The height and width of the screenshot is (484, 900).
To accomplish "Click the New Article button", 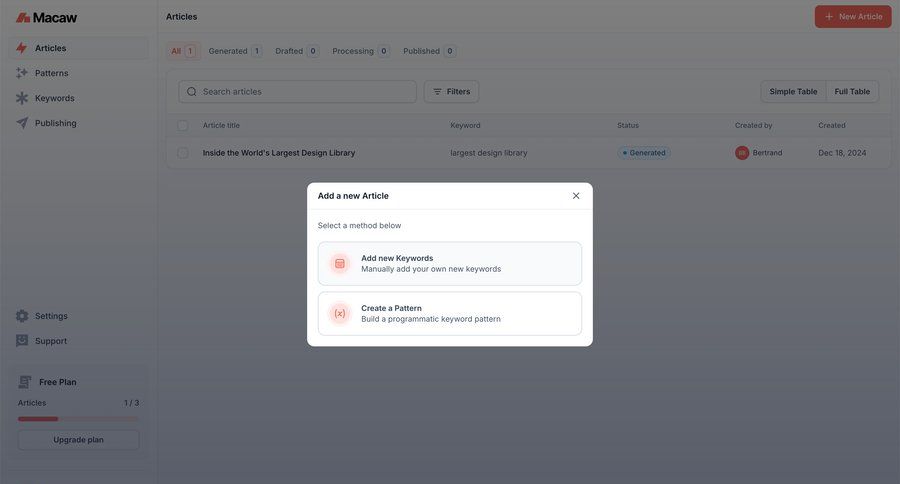I will 853,17.
